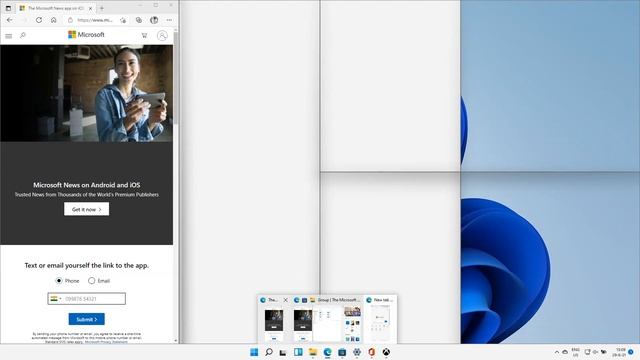This screenshot has width=640, height=360.
Task: Open the Microsoft site hamburger menu
Action: coord(9,36)
